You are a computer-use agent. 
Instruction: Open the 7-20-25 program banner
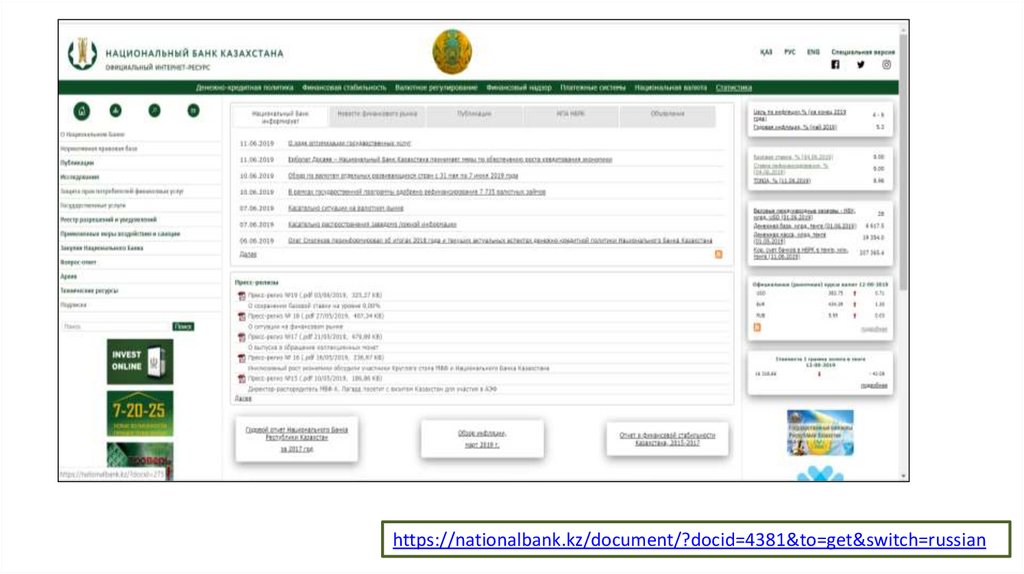click(x=140, y=413)
